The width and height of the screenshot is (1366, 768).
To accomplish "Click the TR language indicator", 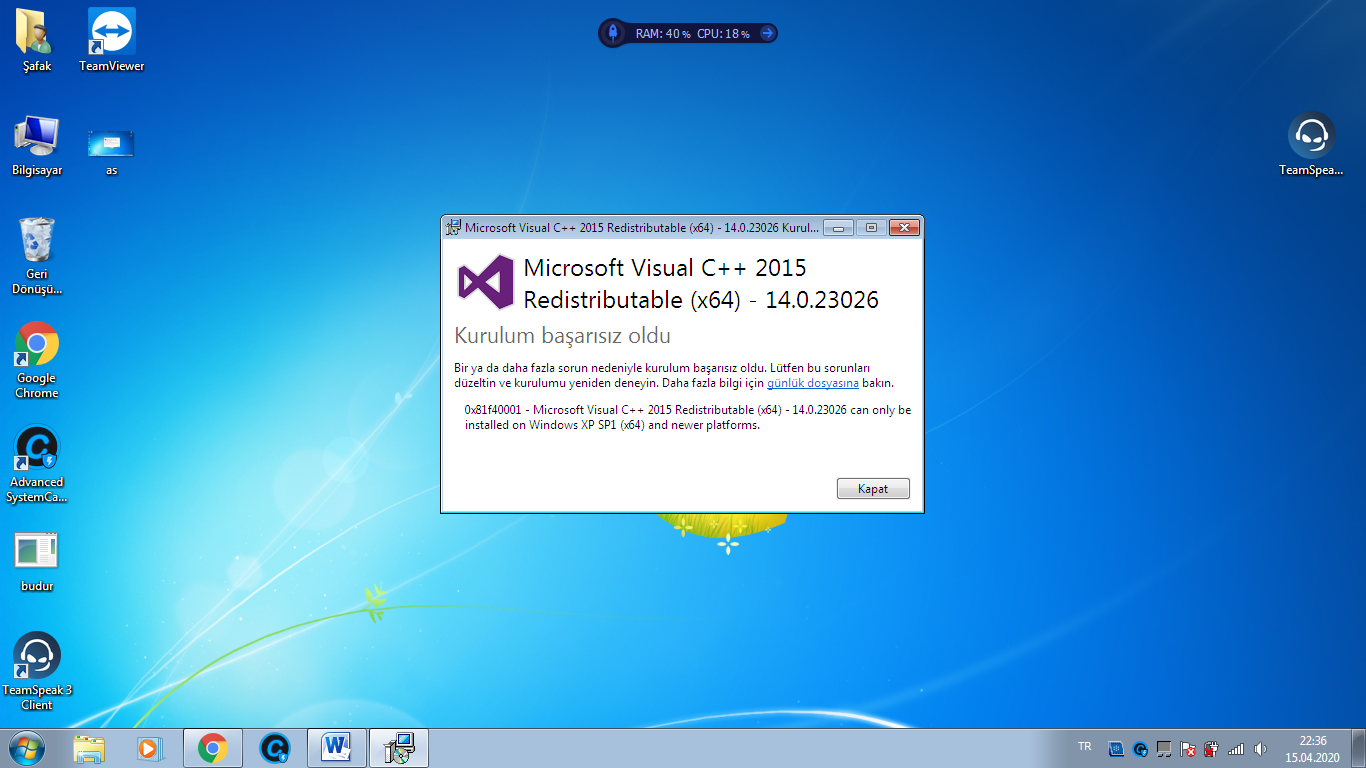I will 1085,747.
